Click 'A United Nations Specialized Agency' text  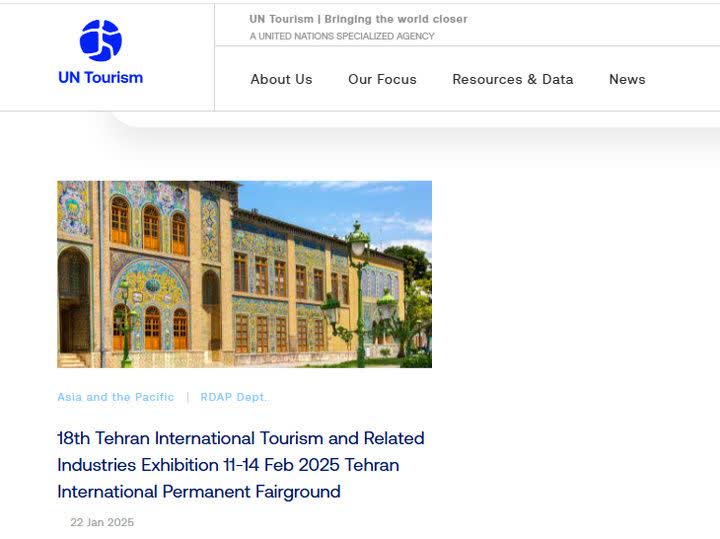tap(342, 36)
